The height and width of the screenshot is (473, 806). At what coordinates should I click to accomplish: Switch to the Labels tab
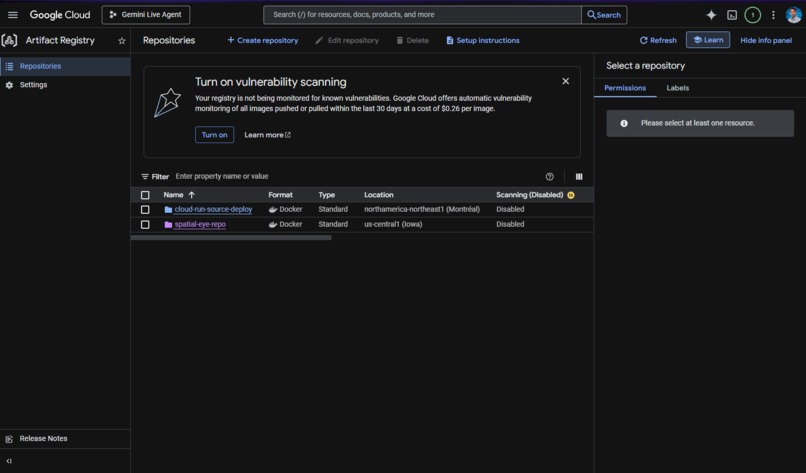click(677, 88)
